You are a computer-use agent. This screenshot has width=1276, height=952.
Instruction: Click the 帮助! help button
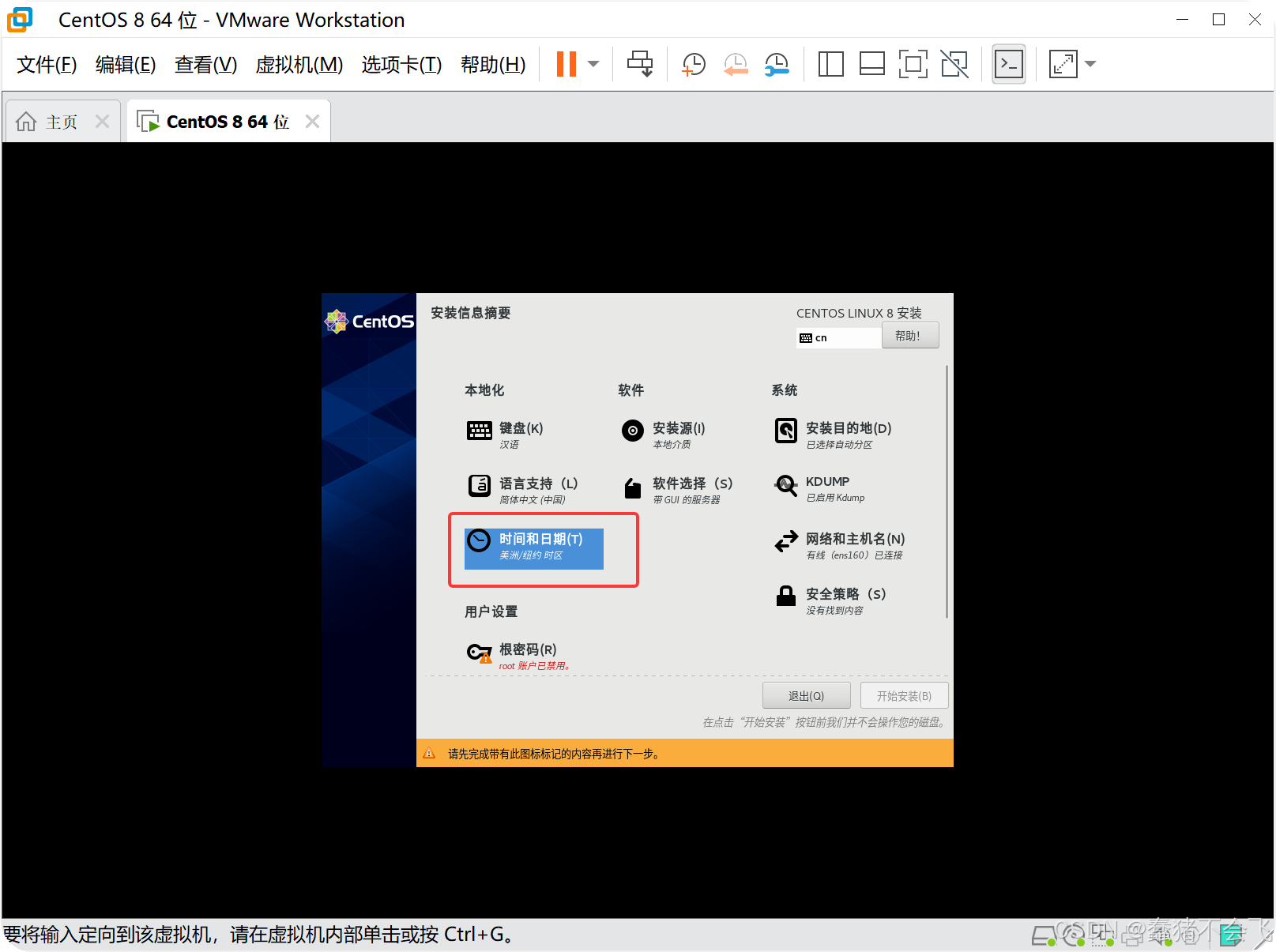click(x=910, y=336)
